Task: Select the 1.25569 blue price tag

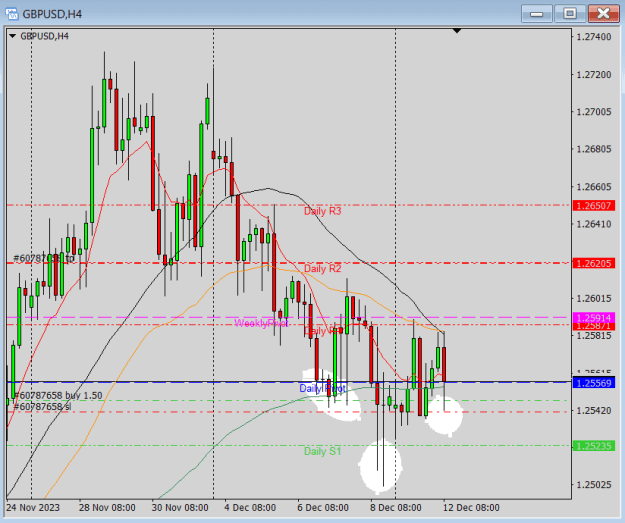Action: (594, 383)
